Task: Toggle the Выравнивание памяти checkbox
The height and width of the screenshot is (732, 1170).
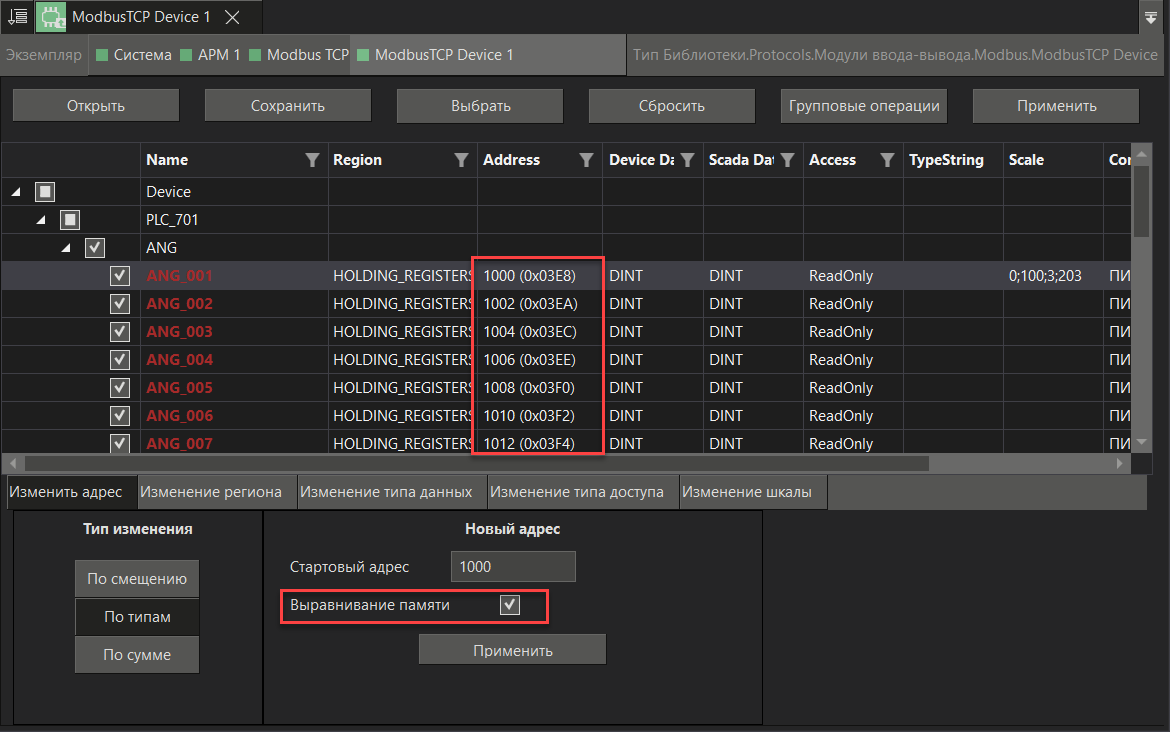Action: (x=510, y=605)
